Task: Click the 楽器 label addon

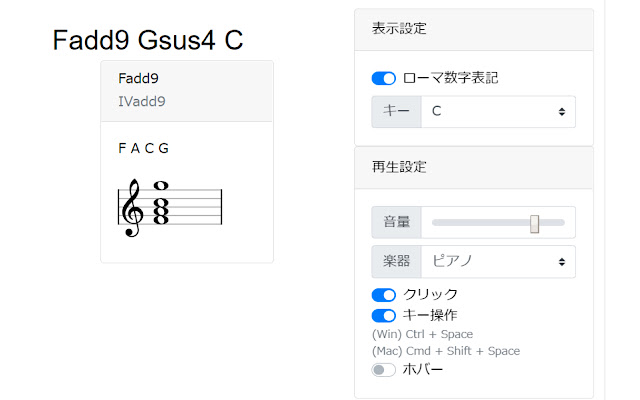Action: click(x=396, y=261)
